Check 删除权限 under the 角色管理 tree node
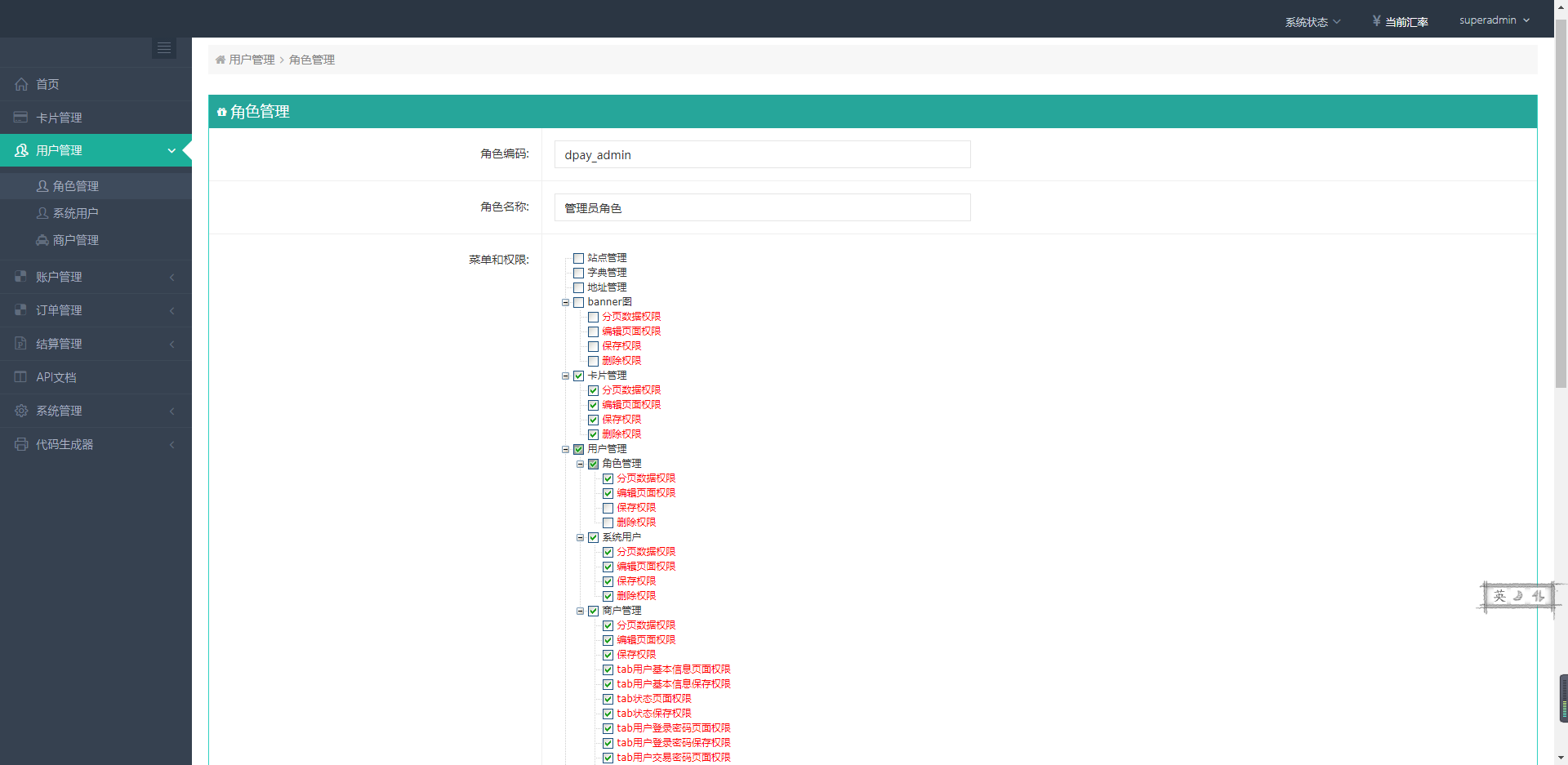The width and height of the screenshot is (1568, 765). pyautogui.click(x=608, y=523)
